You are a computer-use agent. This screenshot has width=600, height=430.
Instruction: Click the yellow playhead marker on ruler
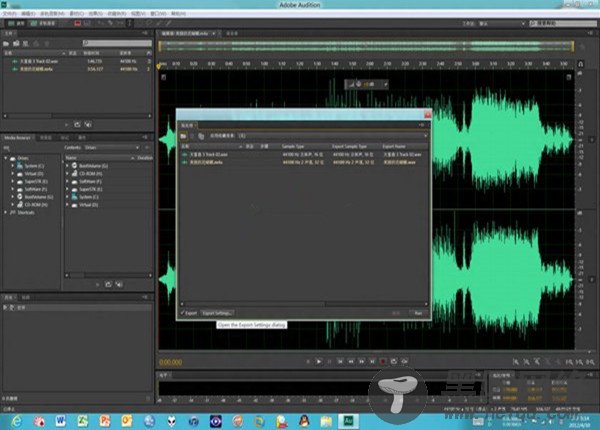159,67
